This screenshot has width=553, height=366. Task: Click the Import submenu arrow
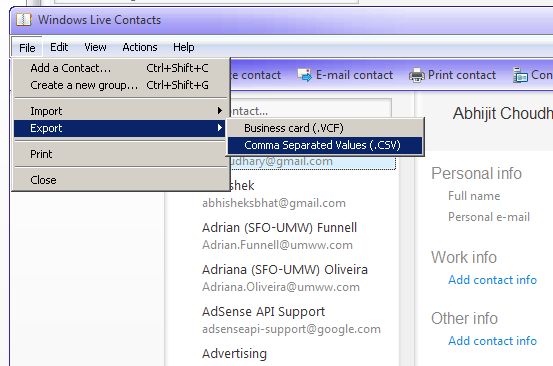coord(220,111)
